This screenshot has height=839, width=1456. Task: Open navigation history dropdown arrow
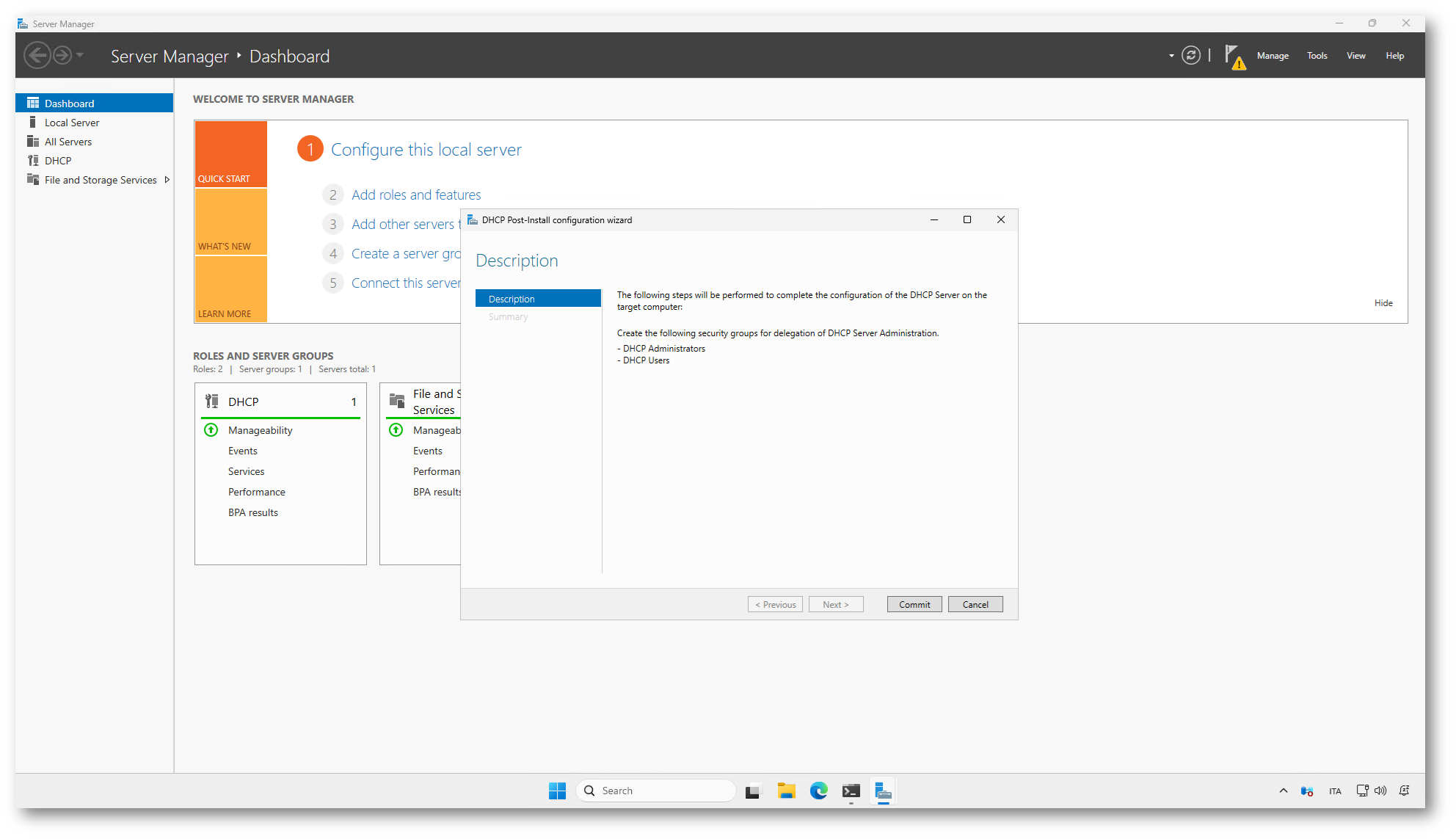tap(80, 56)
